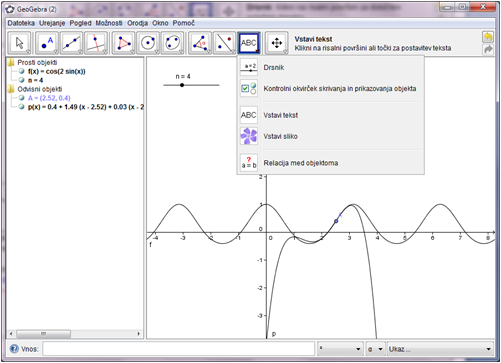Select the Angle tool
The image size is (501, 363).
click(x=200, y=43)
